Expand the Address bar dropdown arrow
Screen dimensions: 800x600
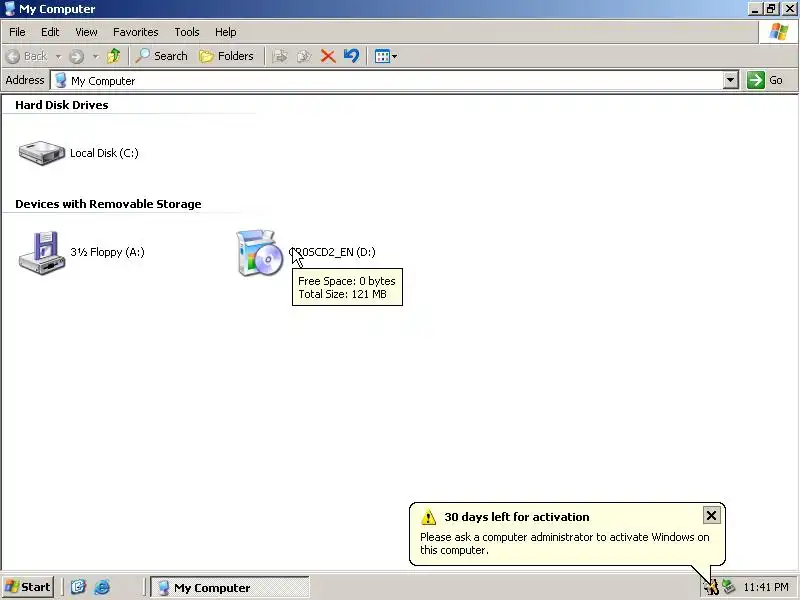pyautogui.click(x=731, y=80)
